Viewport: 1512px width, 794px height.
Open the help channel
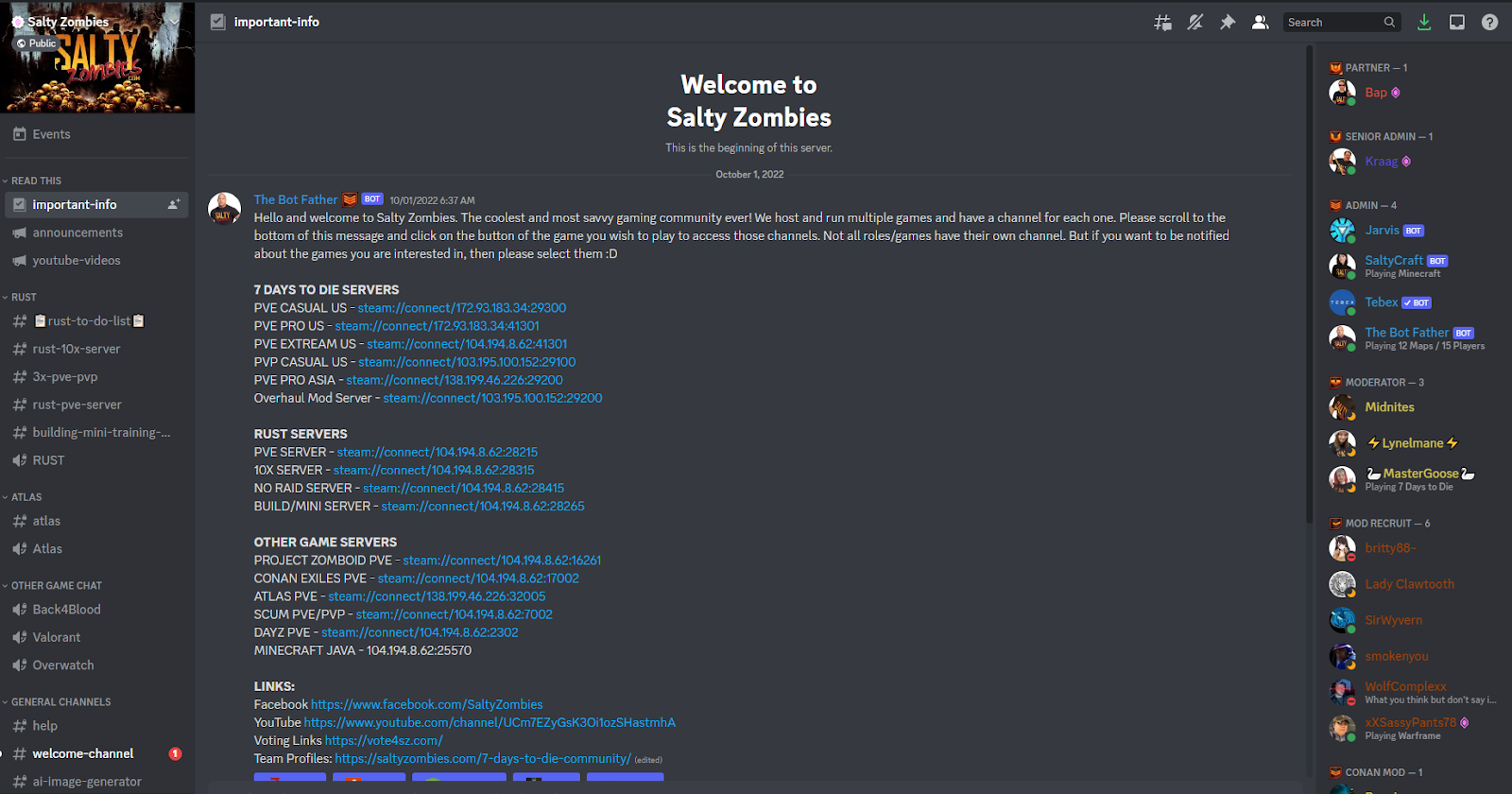pos(97,726)
